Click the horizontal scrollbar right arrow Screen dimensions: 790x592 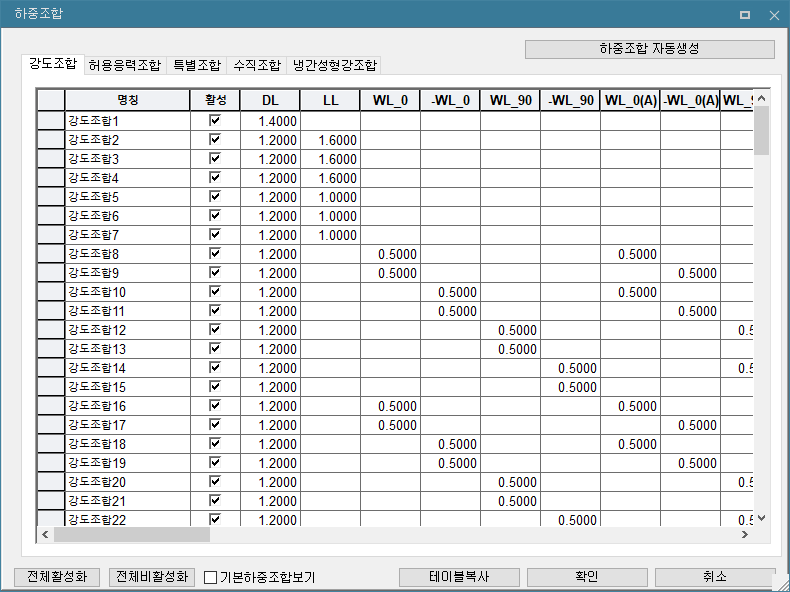(745, 535)
